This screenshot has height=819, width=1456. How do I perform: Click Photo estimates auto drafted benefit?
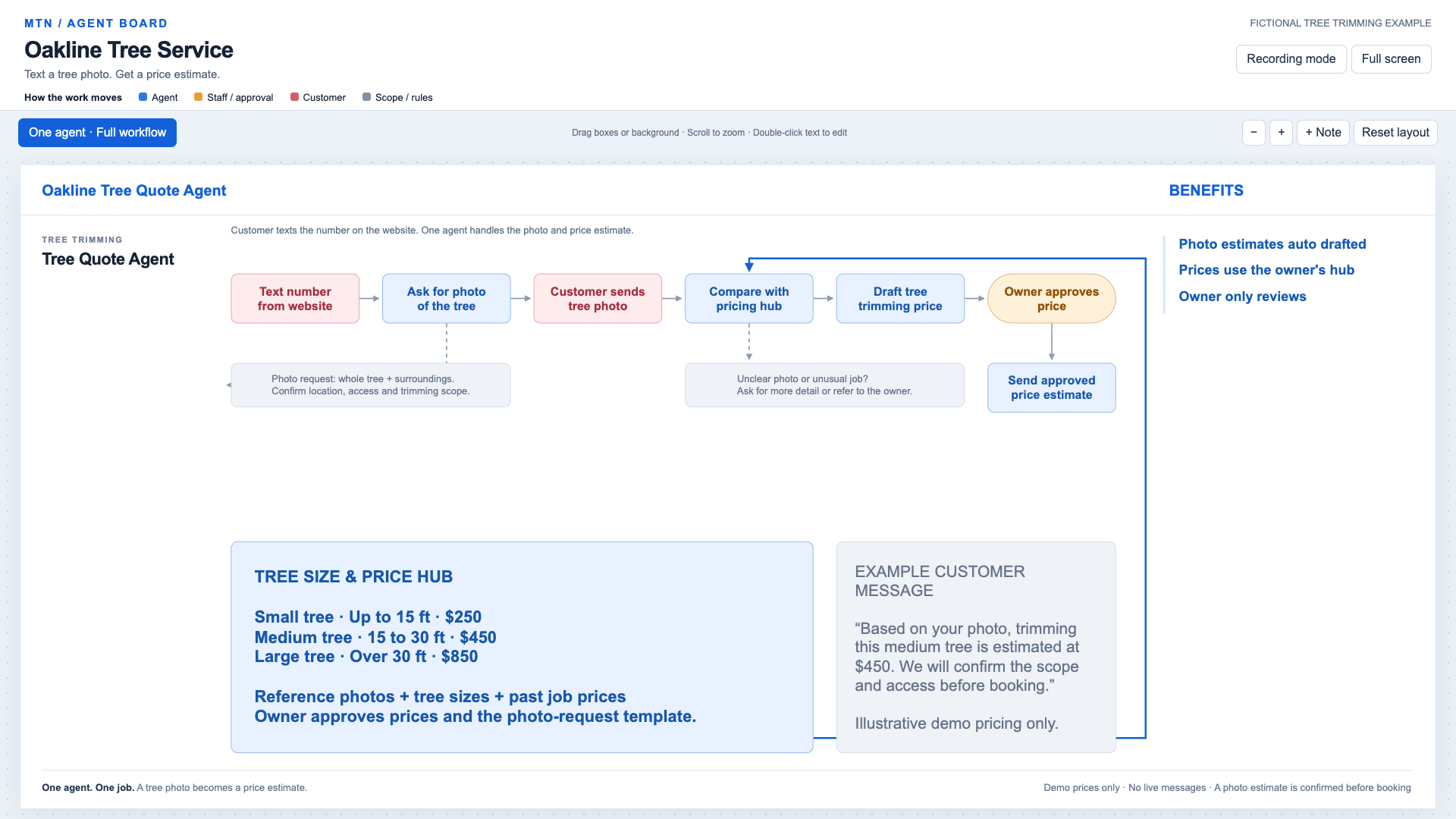point(1272,244)
